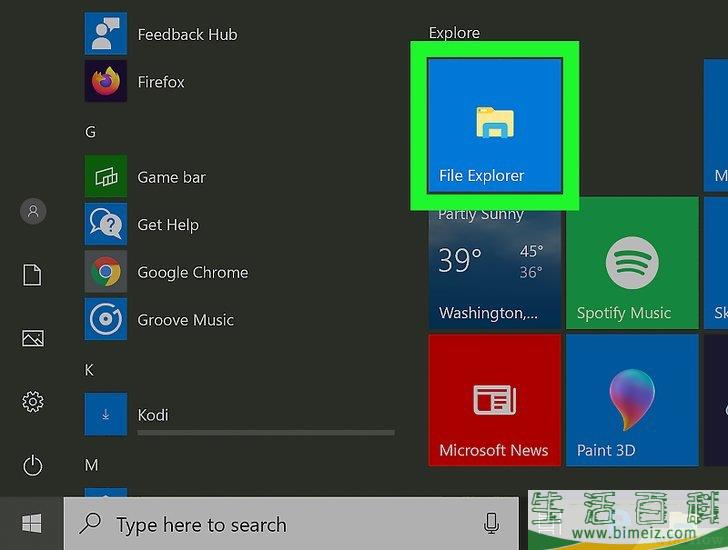The image size is (728, 550).
Task: Launch Firefox from the app list
Action: (105, 81)
